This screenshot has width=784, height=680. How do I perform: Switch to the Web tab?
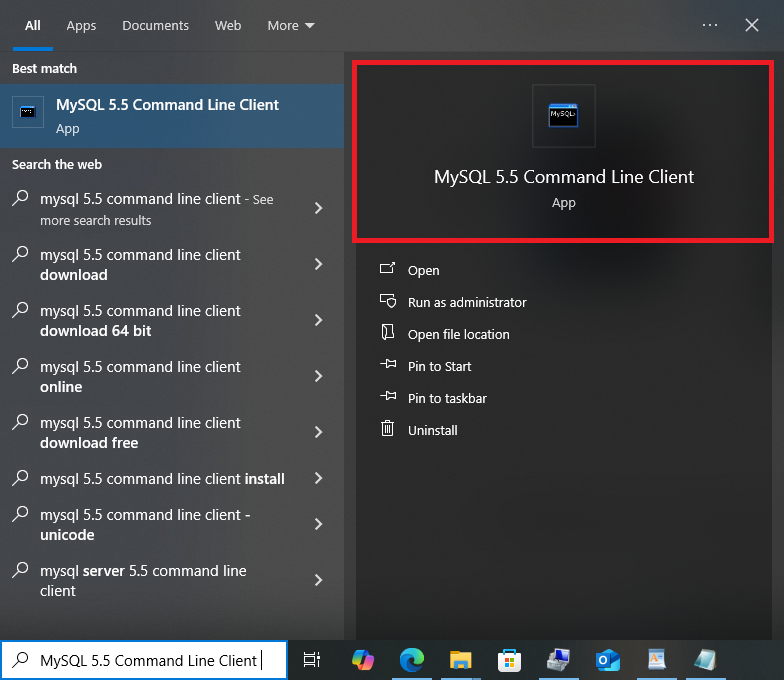pyautogui.click(x=228, y=26)
